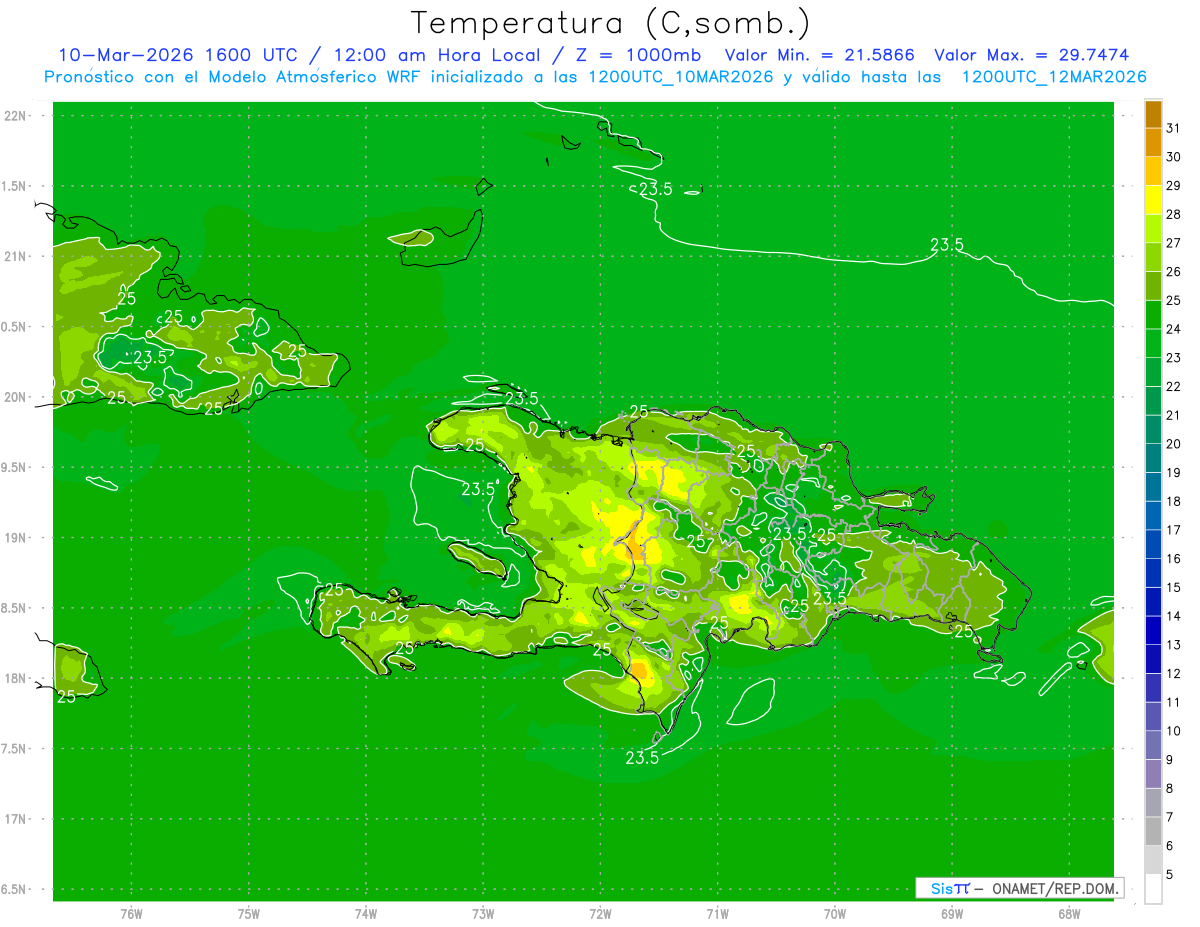
Task: Click the 72W longitude axis label
Action: 600,913
